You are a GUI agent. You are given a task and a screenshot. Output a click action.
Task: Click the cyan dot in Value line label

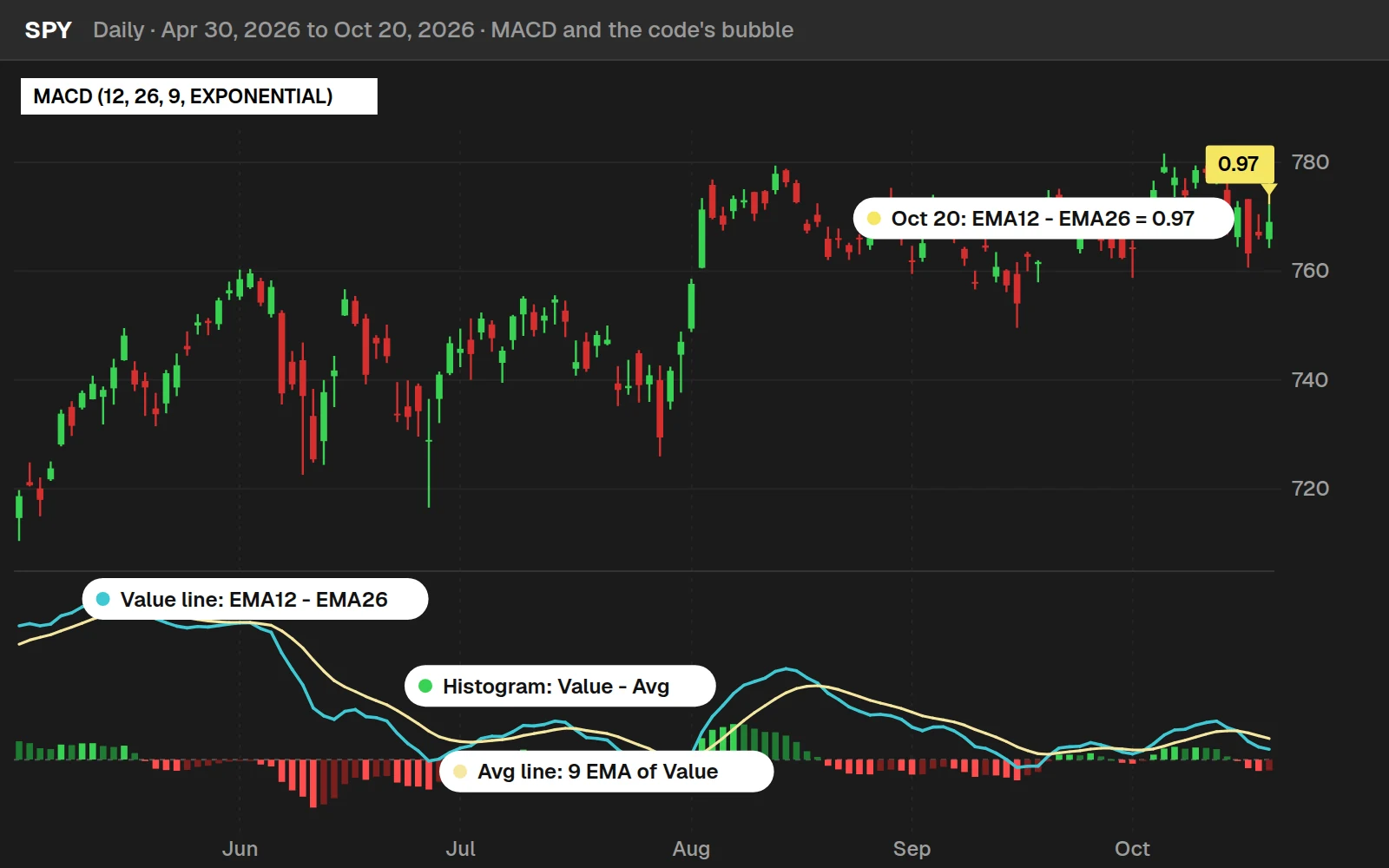pos(102,599)
